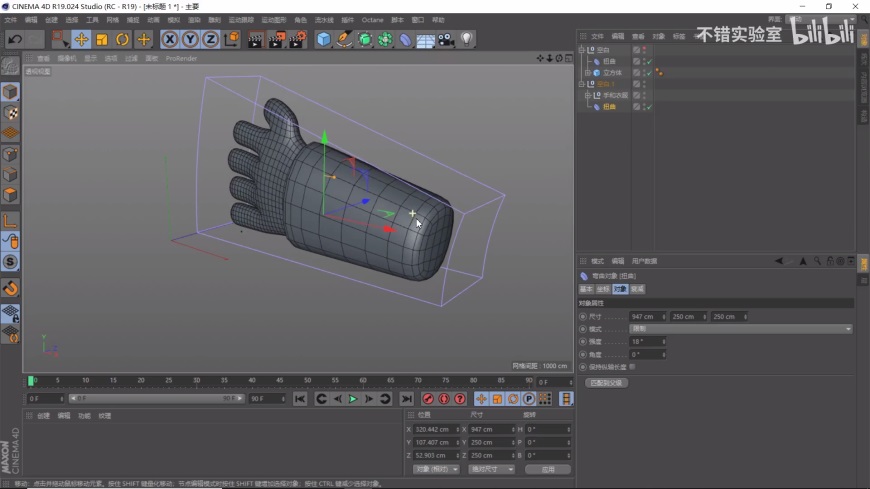Image resolution: width=870 pixels, height=489 pixels.
Task: Select the Rotate tool in top toolbar
Action: [x=122, y=39]
